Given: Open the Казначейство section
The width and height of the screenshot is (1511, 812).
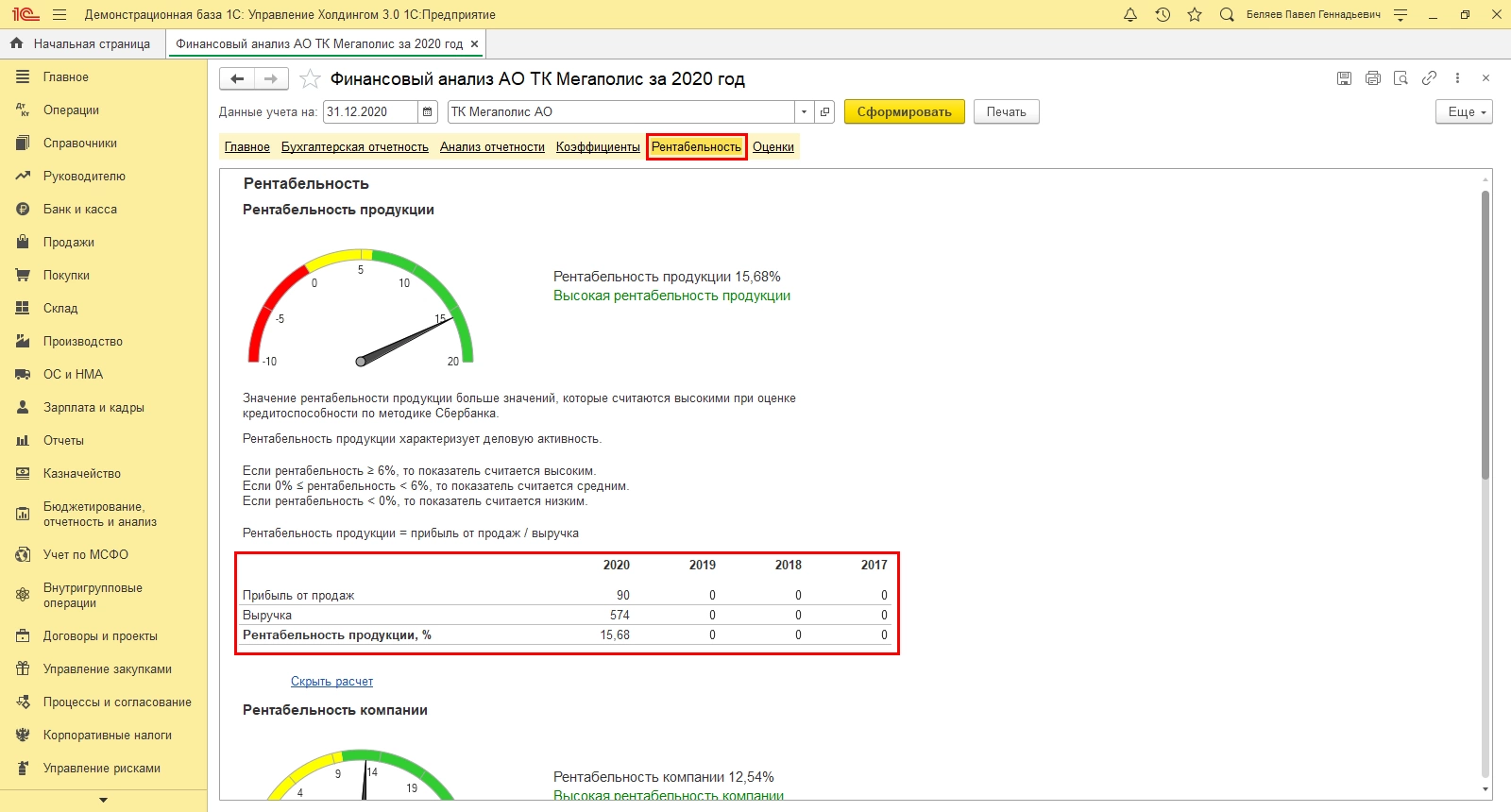Looking at the screenshot, I should 104,474.
